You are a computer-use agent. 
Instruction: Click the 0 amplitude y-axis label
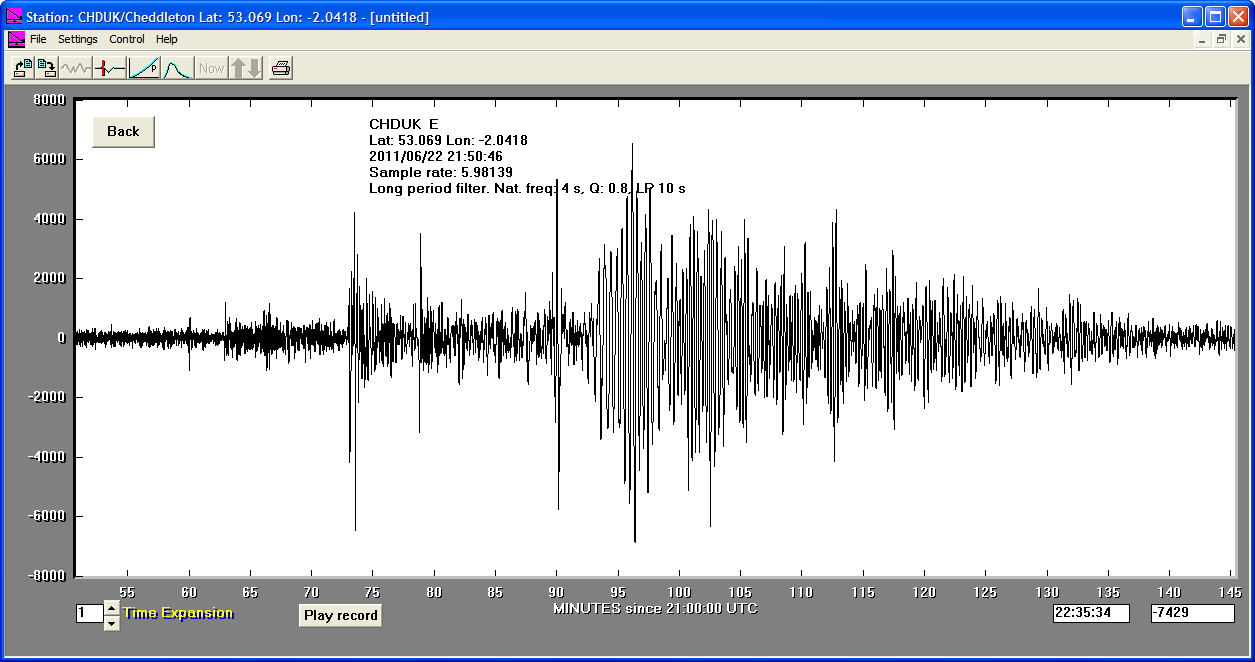point(62,337)
